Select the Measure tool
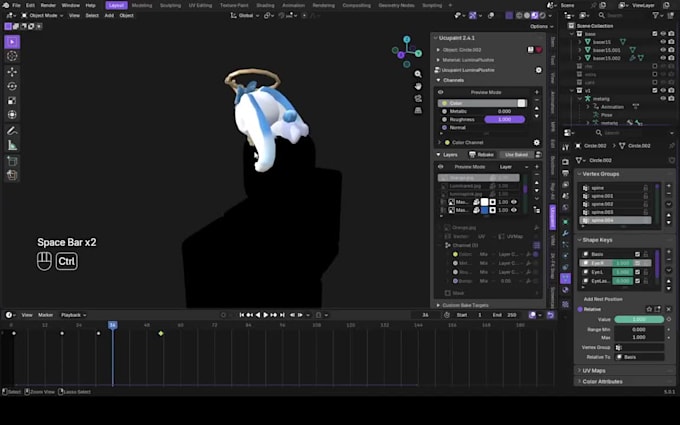This screenshot has width=680, height=425. pyautogui.click(x=12, y=145)
